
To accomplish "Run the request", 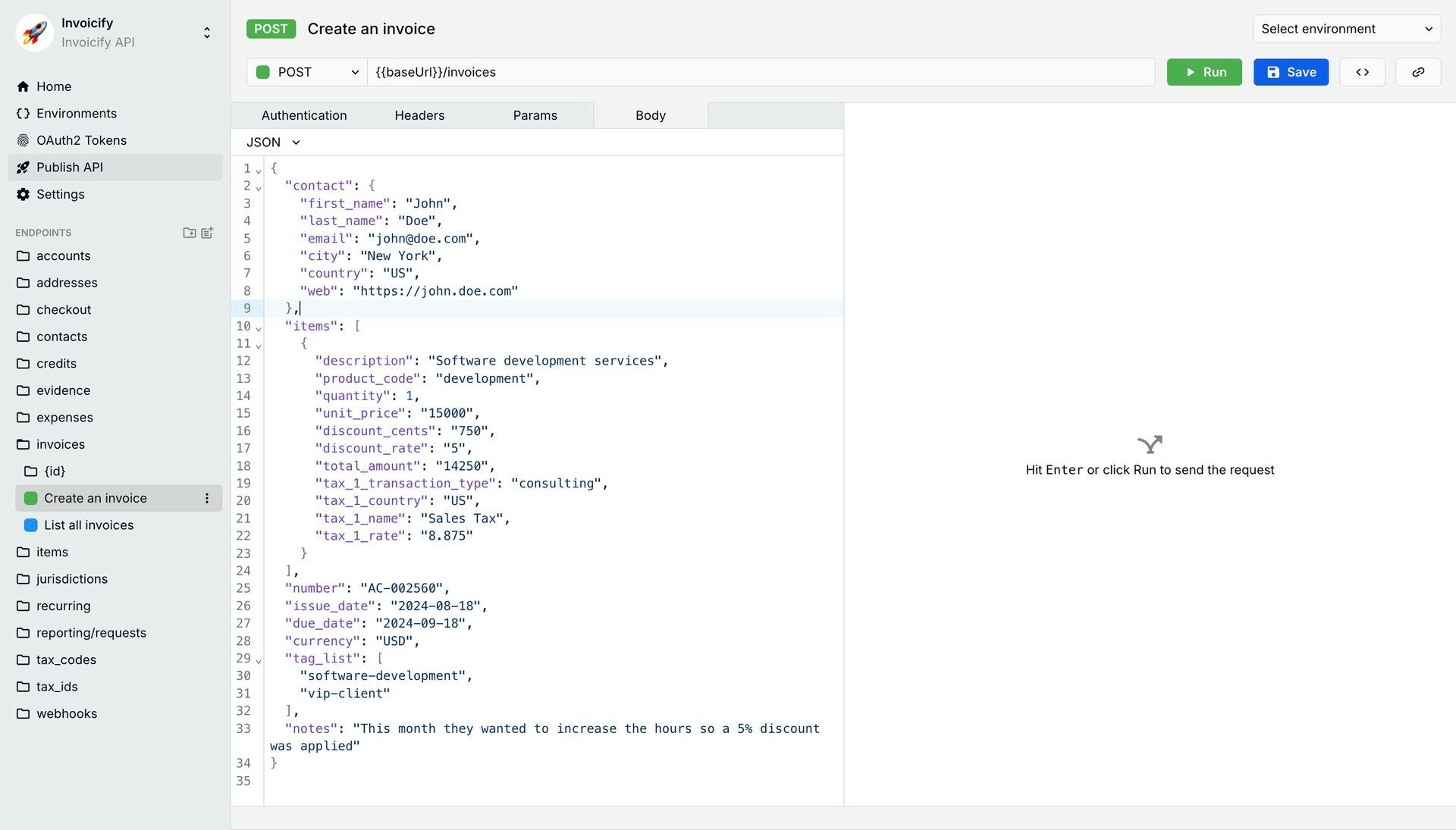I will tap(1204, 72).
